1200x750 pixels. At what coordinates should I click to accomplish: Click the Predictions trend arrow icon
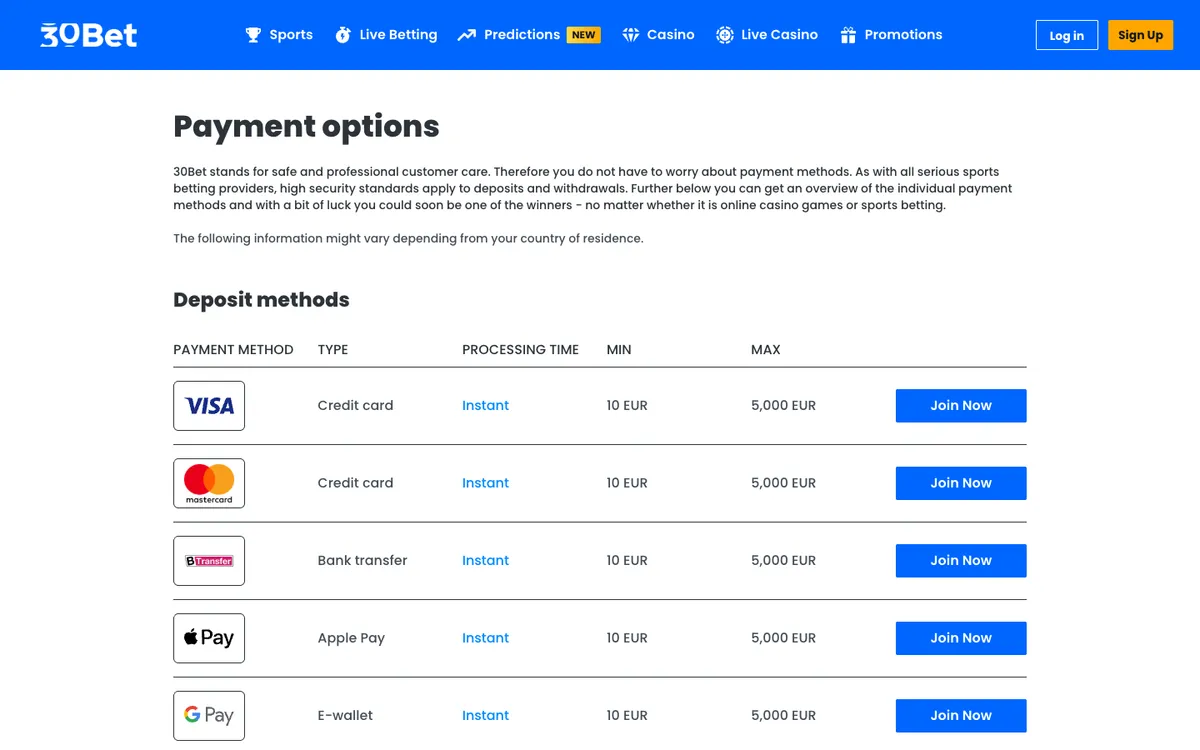[467, 35]
